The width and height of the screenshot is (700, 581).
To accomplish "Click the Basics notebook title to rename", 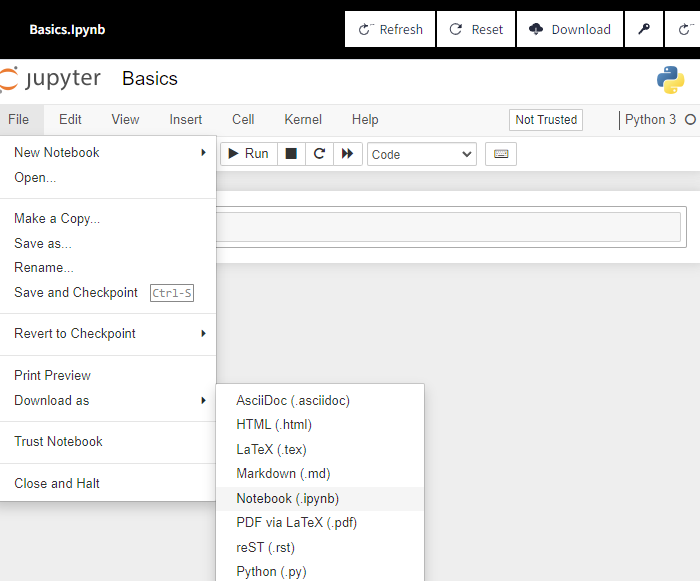I will (x=150, y=79).
